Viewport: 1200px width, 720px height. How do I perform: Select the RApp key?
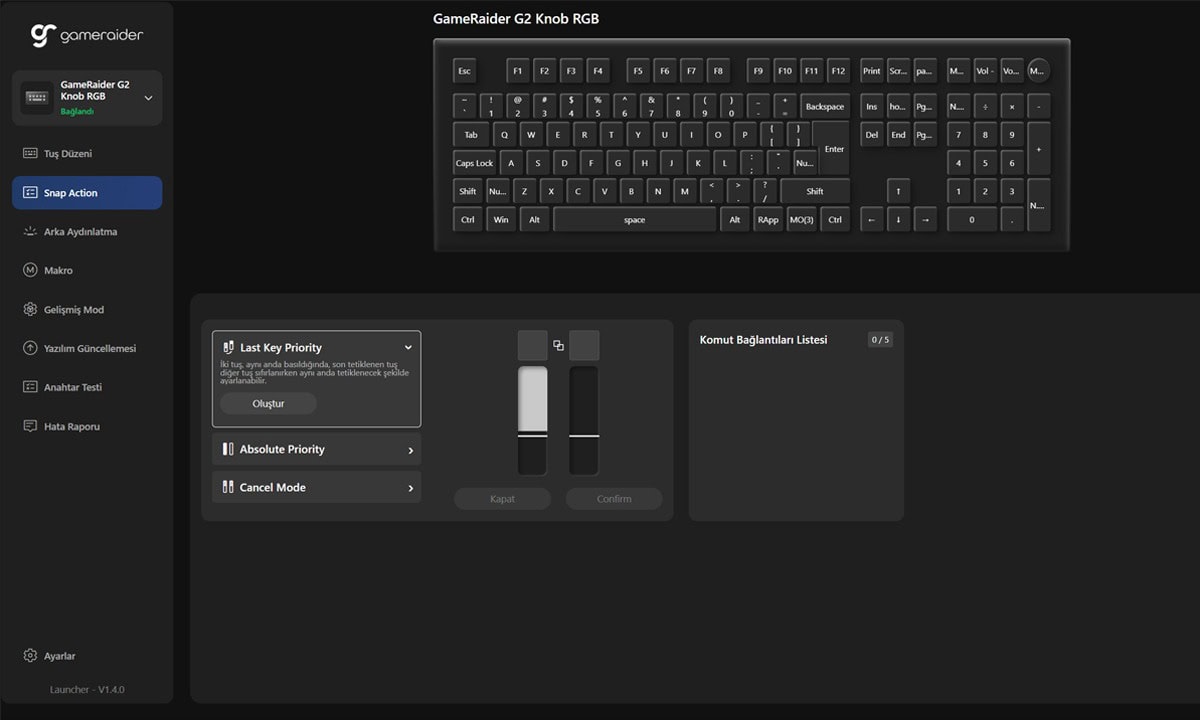point(768,220)
